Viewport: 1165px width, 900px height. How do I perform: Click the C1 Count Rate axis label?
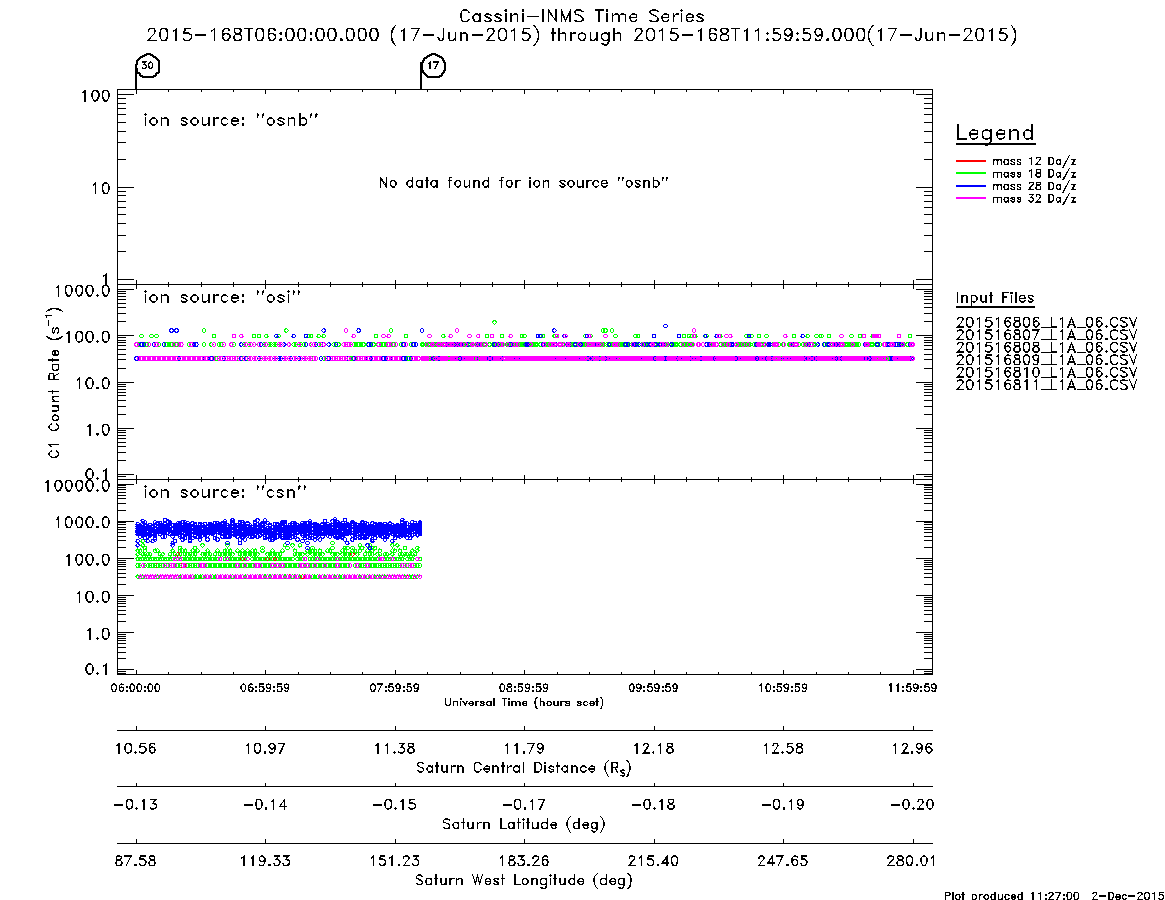pos(53,383)
